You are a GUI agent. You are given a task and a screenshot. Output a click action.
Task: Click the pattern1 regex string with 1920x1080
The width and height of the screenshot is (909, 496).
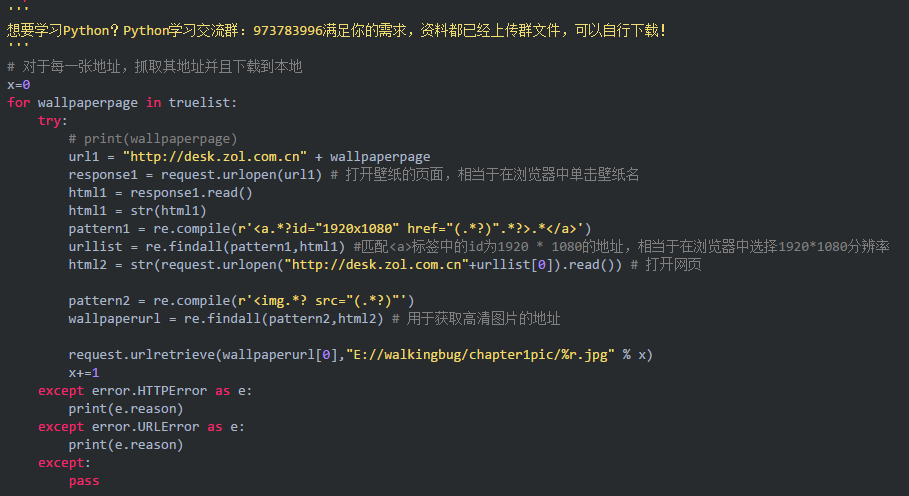pos(414,228)
